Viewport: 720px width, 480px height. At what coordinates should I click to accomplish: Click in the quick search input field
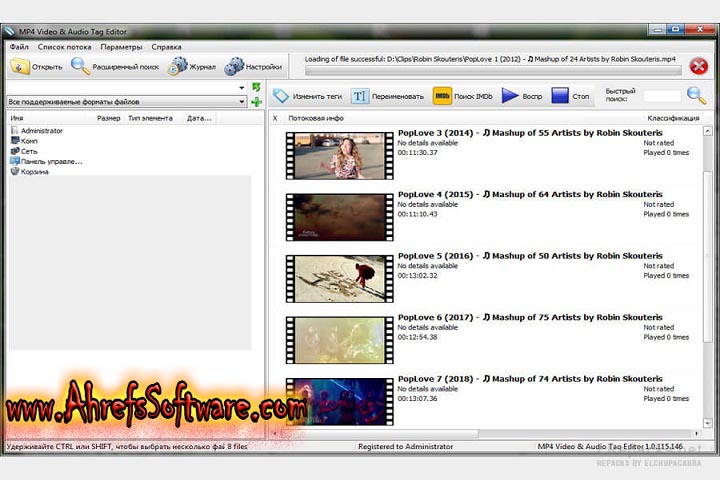661,97
